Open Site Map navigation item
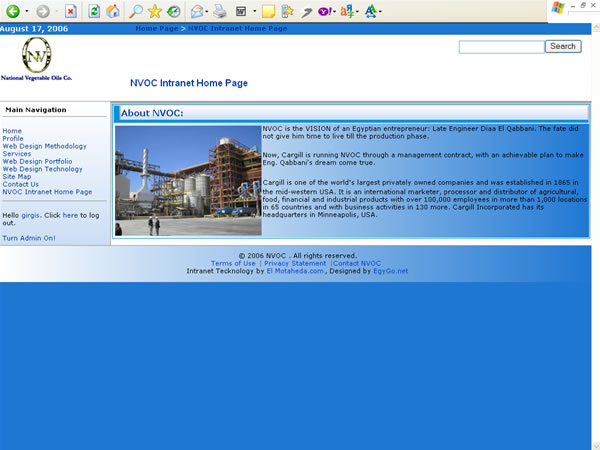Image resolution: width=600 pixels, height=450 pixels. (16, 177)
